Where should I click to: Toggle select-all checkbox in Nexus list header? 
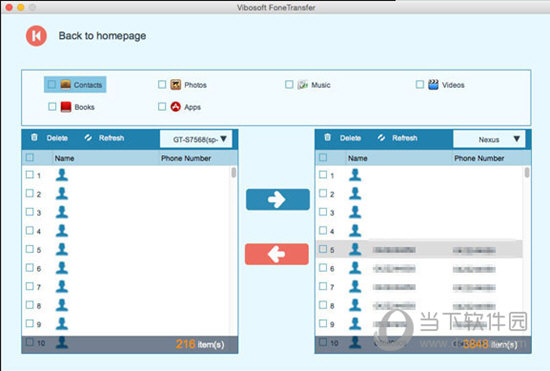323,157
